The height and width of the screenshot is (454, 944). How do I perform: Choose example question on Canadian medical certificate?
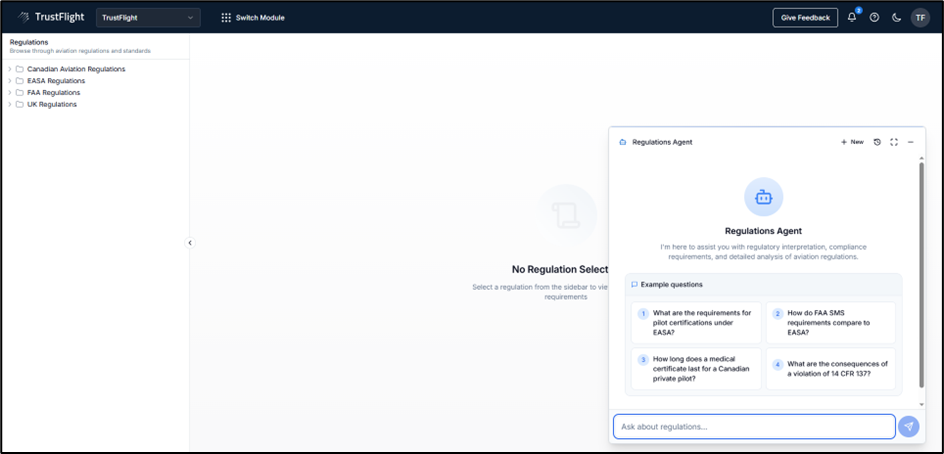tap(696, 368)
